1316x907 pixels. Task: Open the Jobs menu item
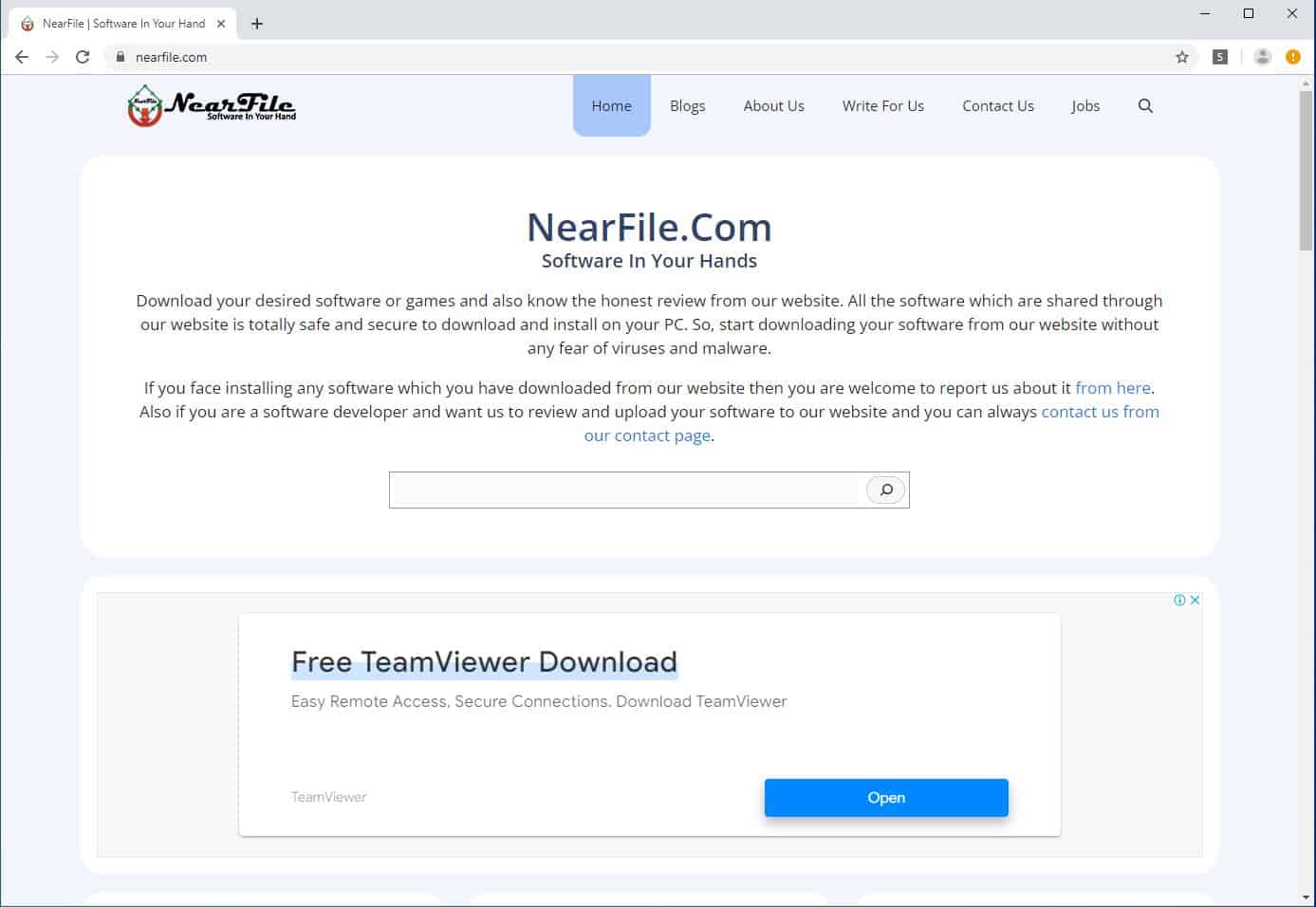click(x=1085, y=105)
